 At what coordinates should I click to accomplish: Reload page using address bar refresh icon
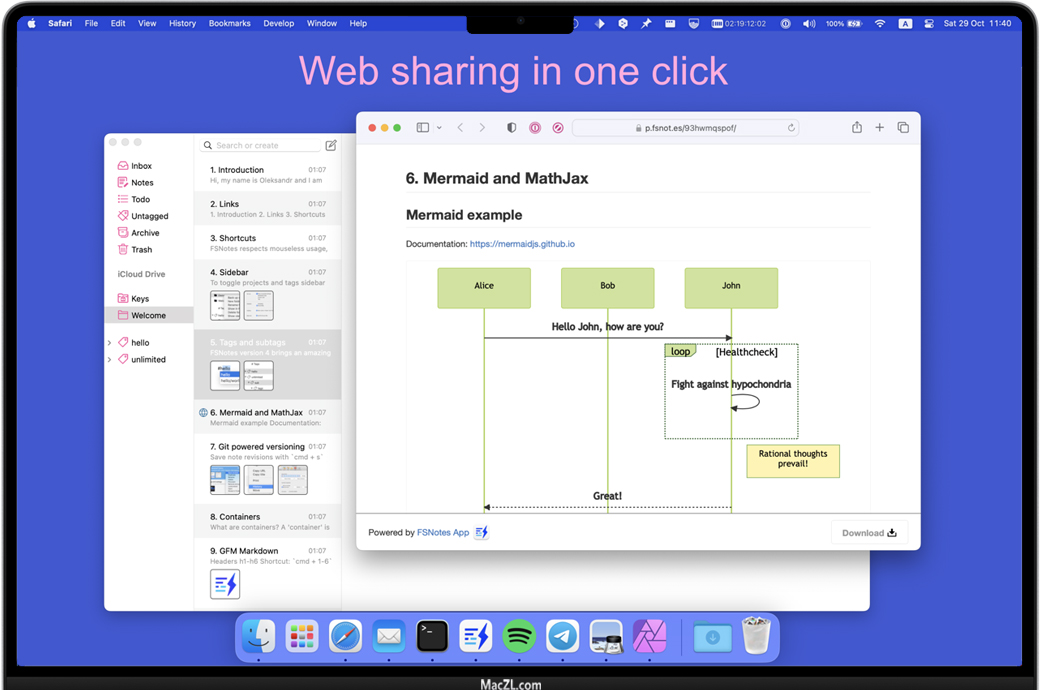[x=791, y=128]
